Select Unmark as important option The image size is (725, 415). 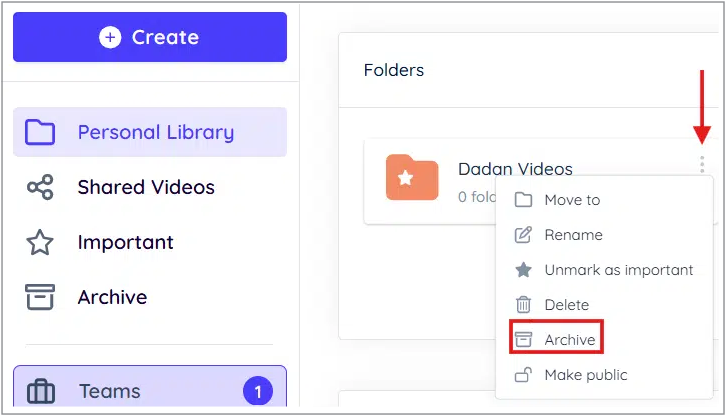pos(618,270)
